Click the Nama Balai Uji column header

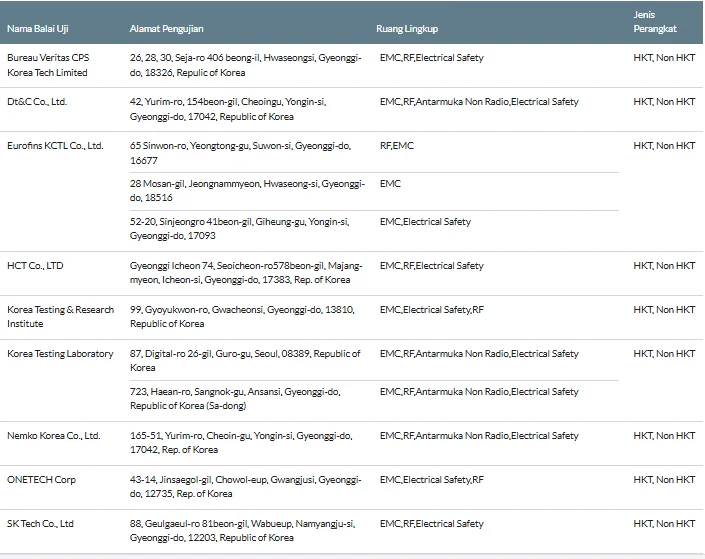38,28
